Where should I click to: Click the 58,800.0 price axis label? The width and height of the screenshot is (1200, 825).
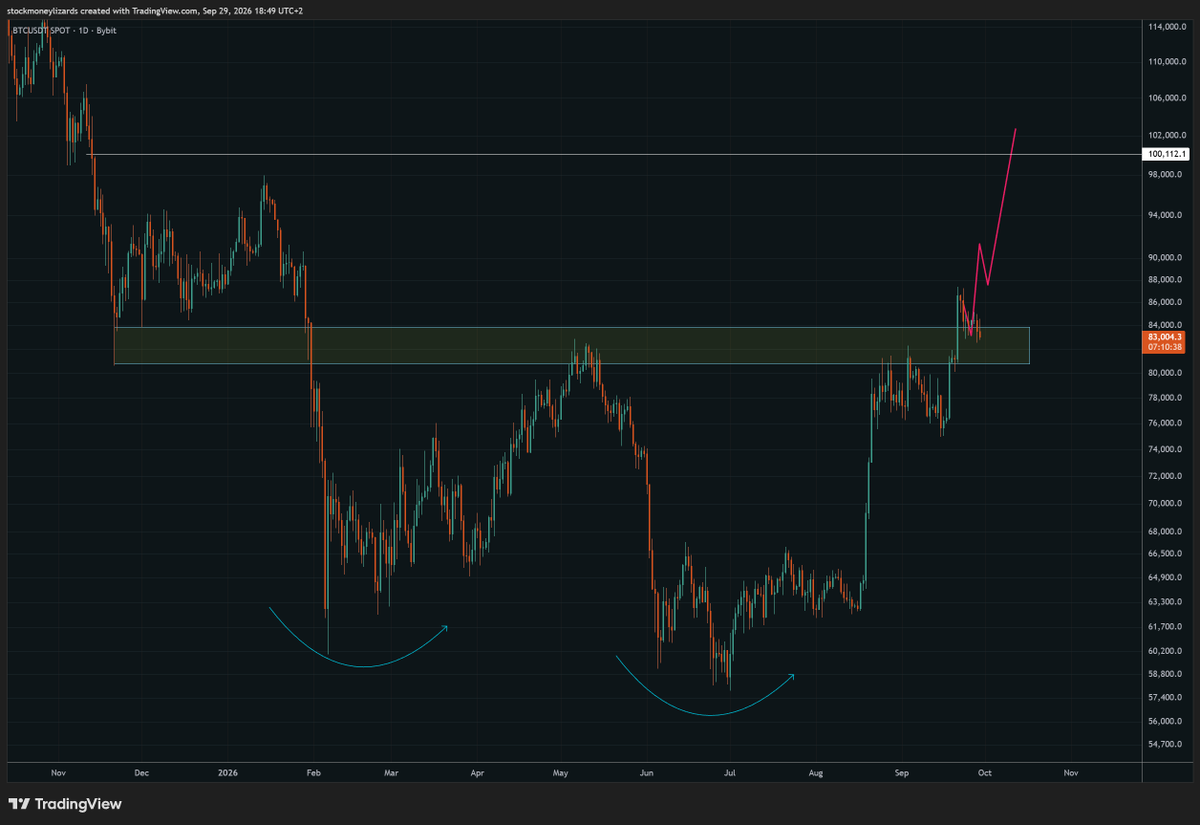(x=1167, y=674)
